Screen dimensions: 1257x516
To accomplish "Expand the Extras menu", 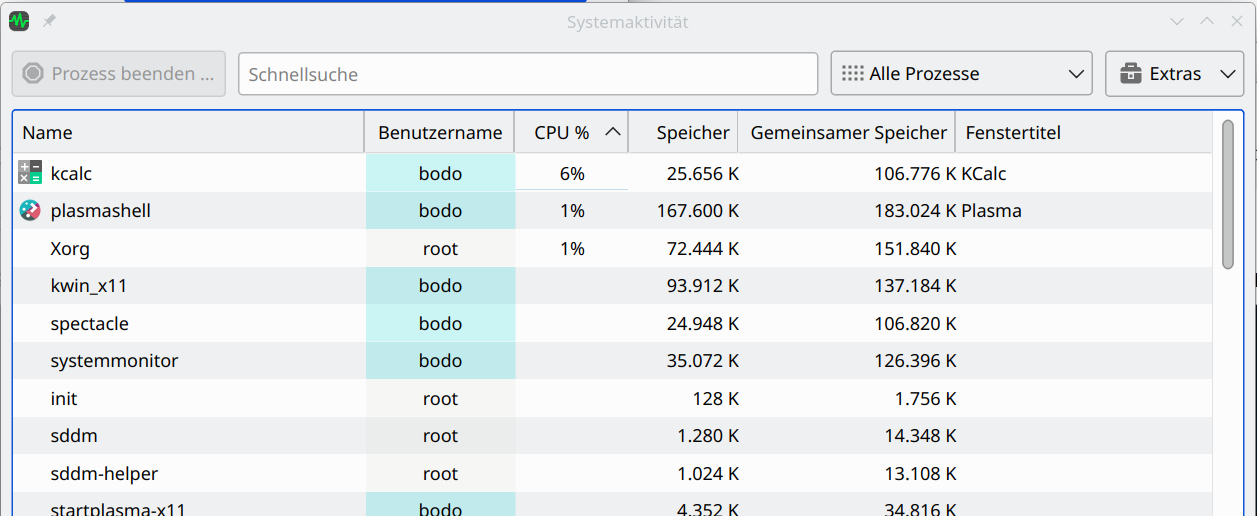I will click(1174, 74).
